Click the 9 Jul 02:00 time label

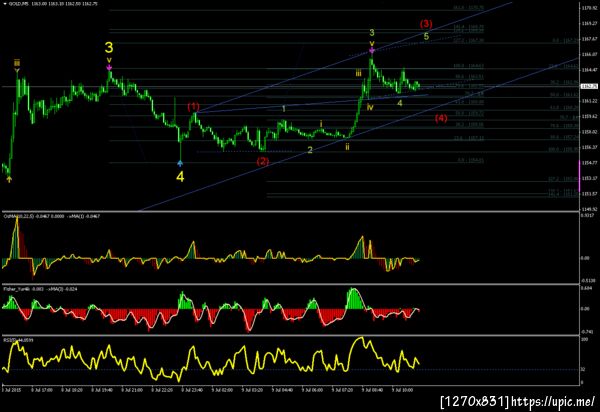[222, 390]
